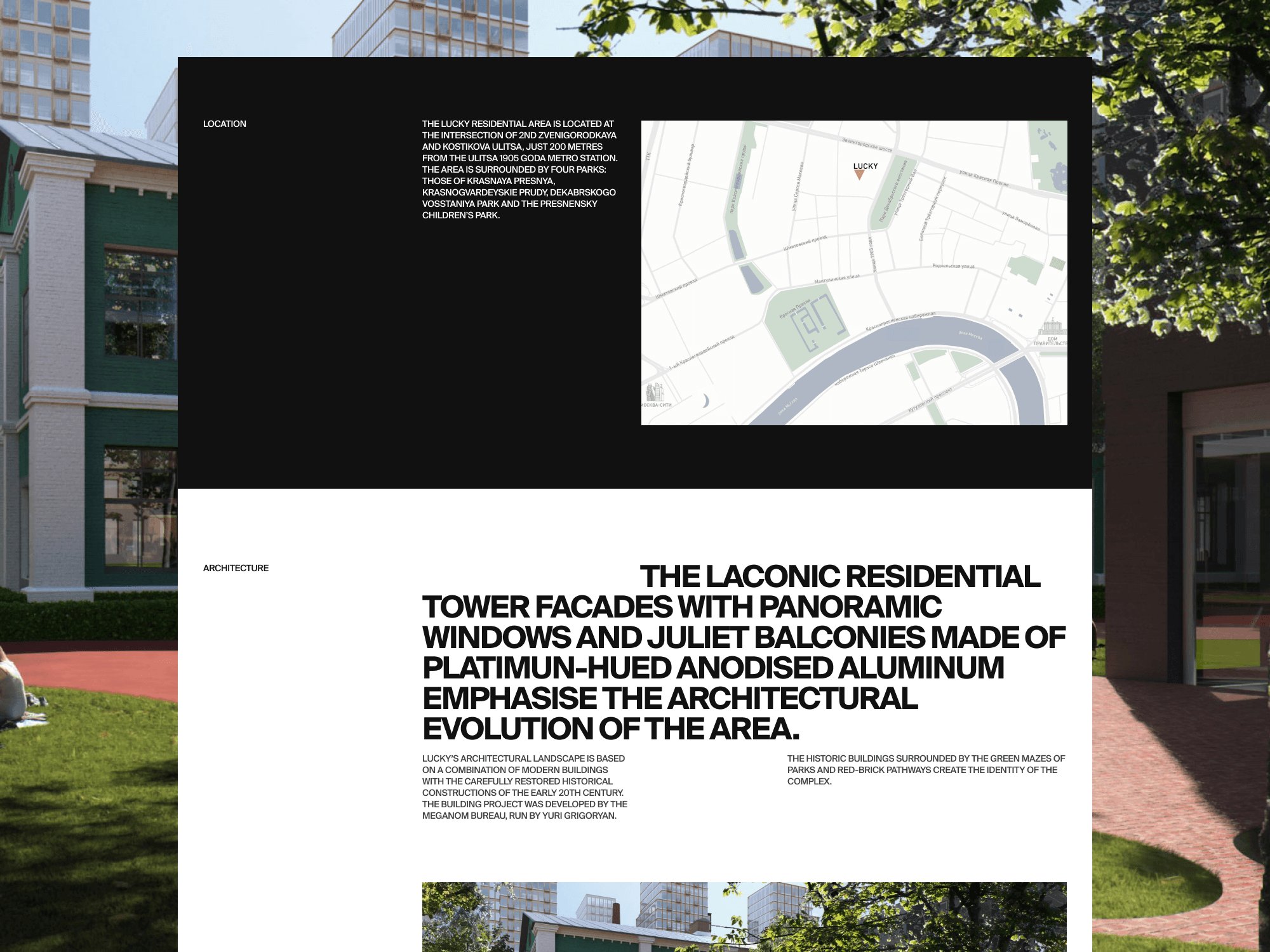The height and width of the screenshot is (952, 1270).
Task: Click the улица Красная Пресня street label
Action: (984, 178)
